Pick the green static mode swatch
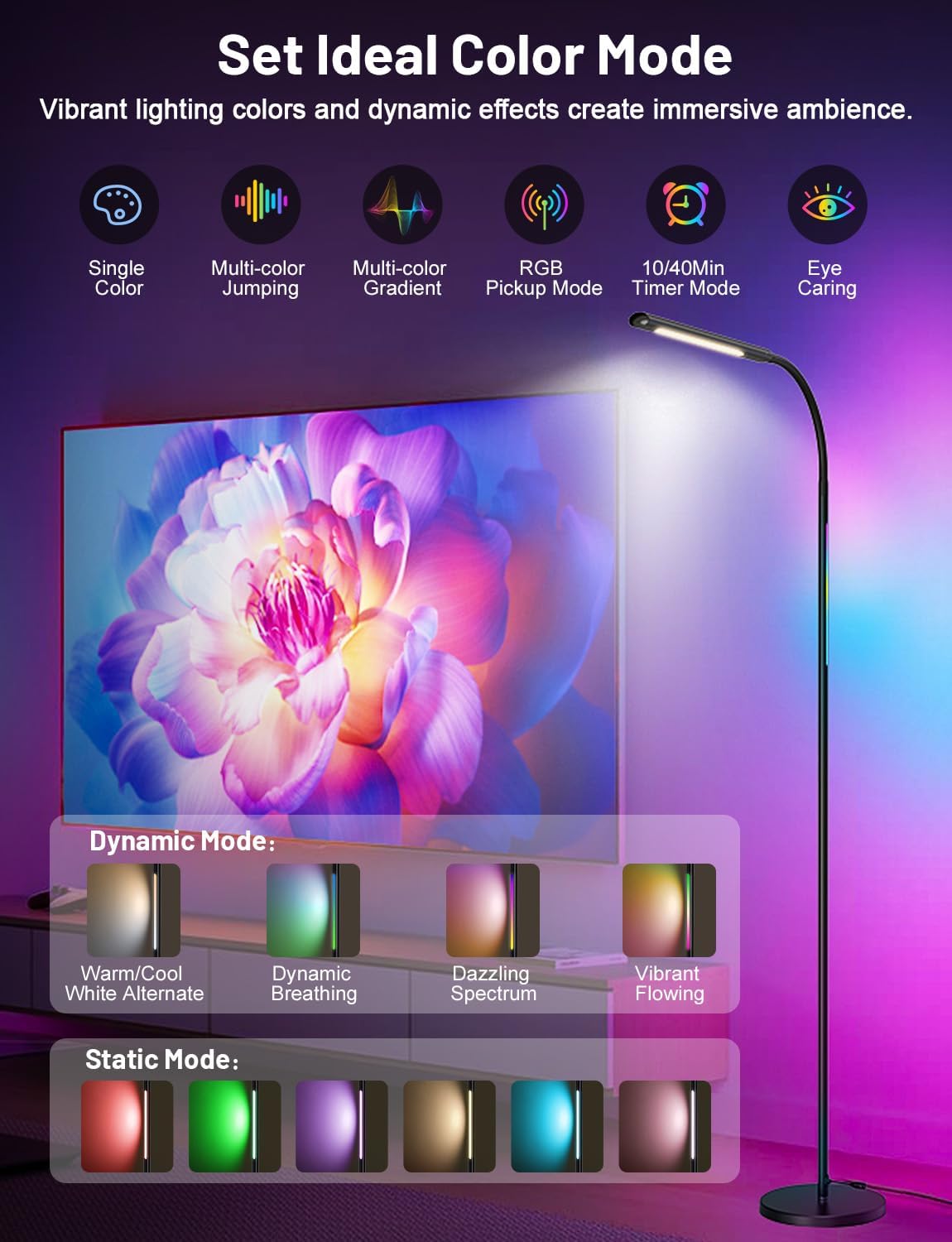This screenshot has width=952, height=1242. point(234,1126)
